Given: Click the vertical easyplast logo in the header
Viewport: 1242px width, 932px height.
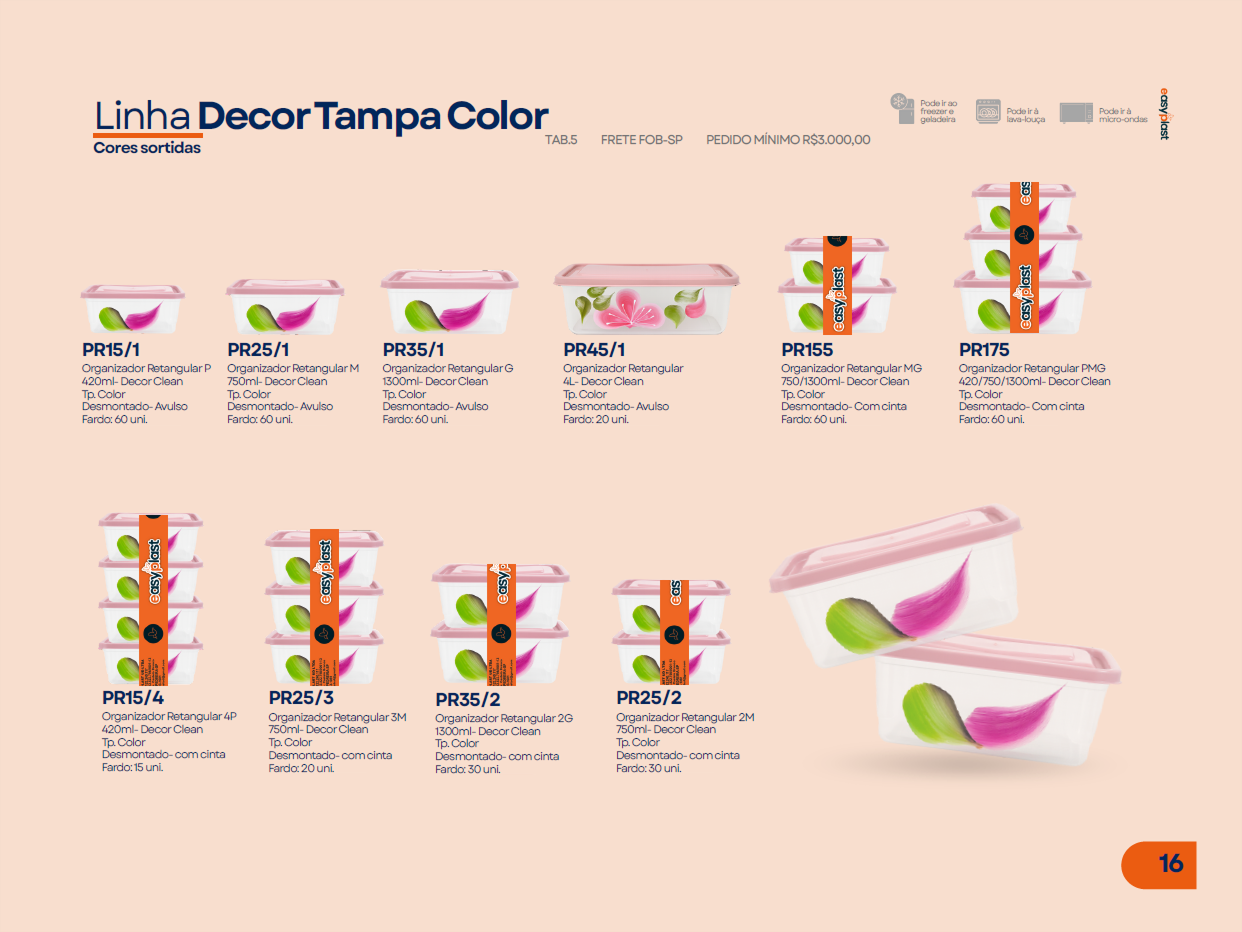Looking at the screenshot, I should point(1164,113).
